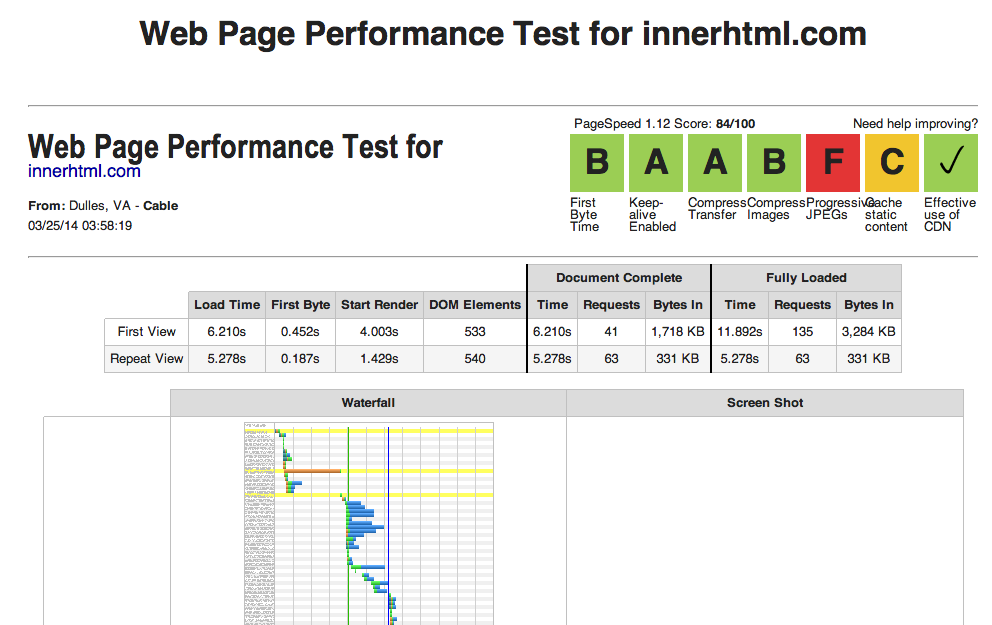Click the First Byte column header
The image size is (992, 625).
coord(301,304)
